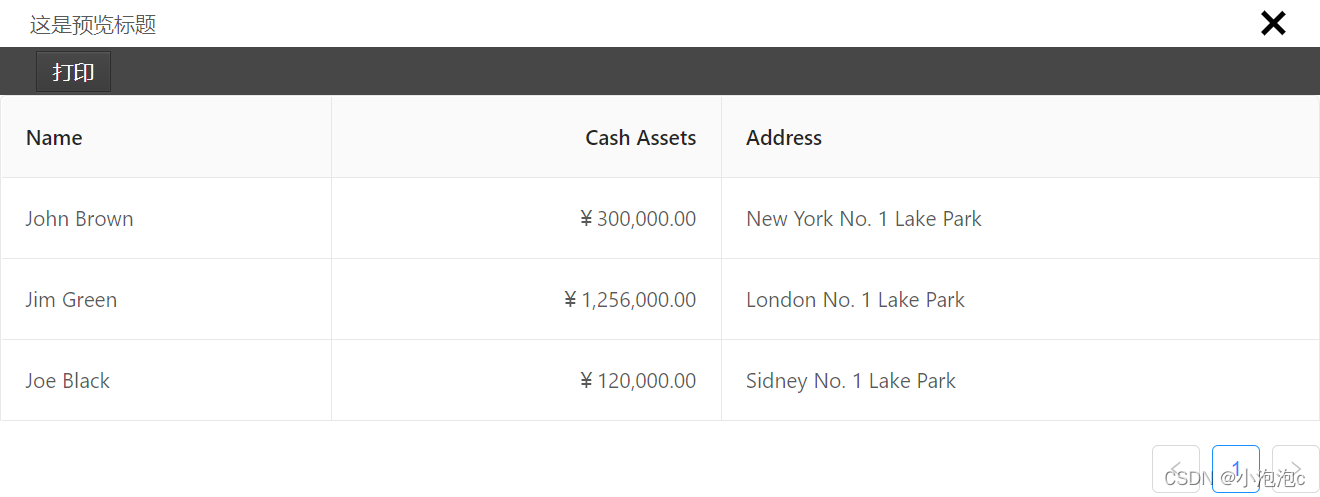Select the Joe Black name cell
The image size is (1320, 497).
click(x=166, y=381)
